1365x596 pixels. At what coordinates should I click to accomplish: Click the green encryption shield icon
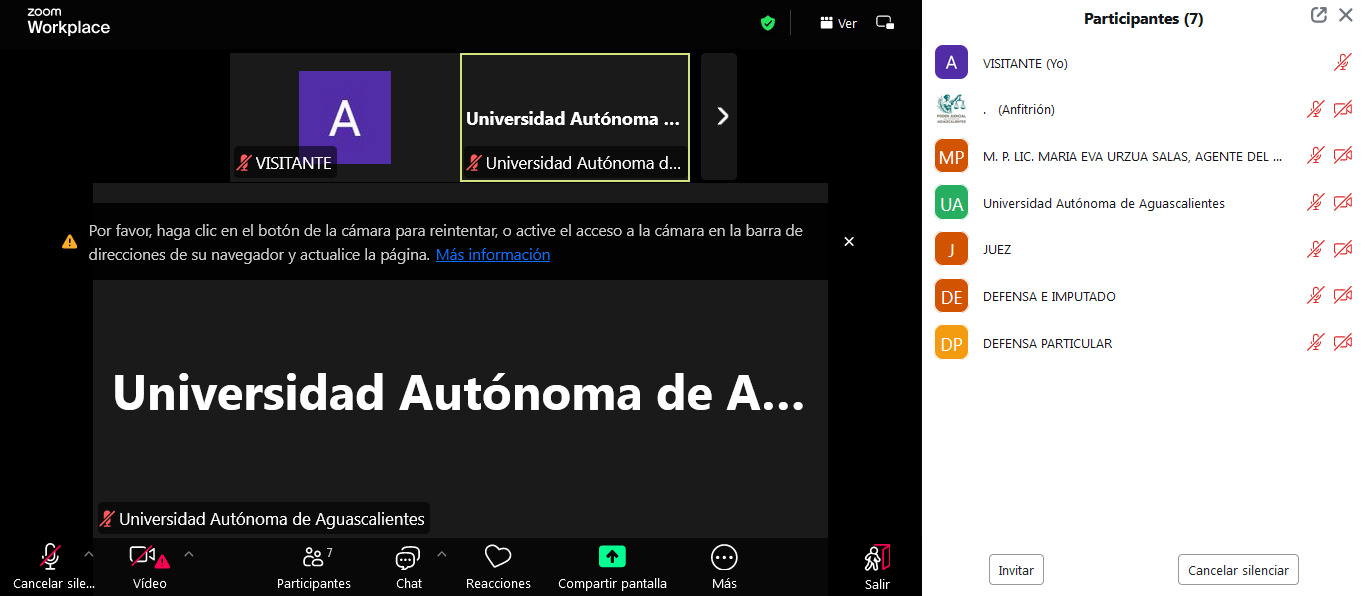pos(768,23)
